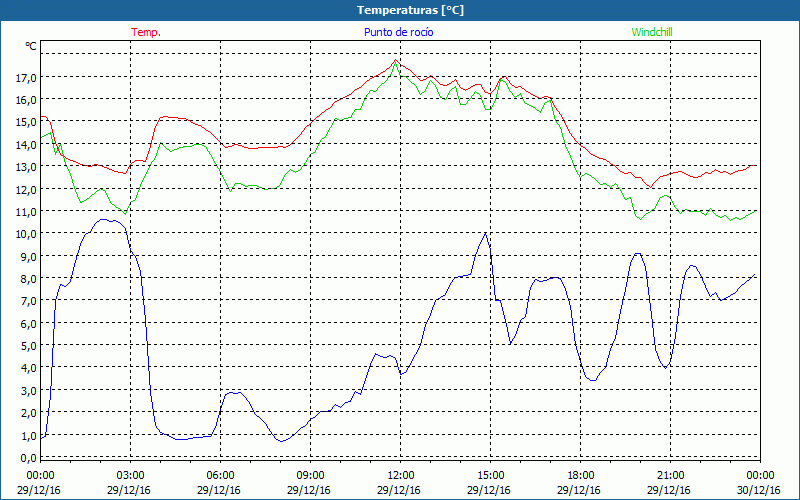The image size is (800, 500).
Task: Click the 12:00 time axis label
Action: coord(401,476)
